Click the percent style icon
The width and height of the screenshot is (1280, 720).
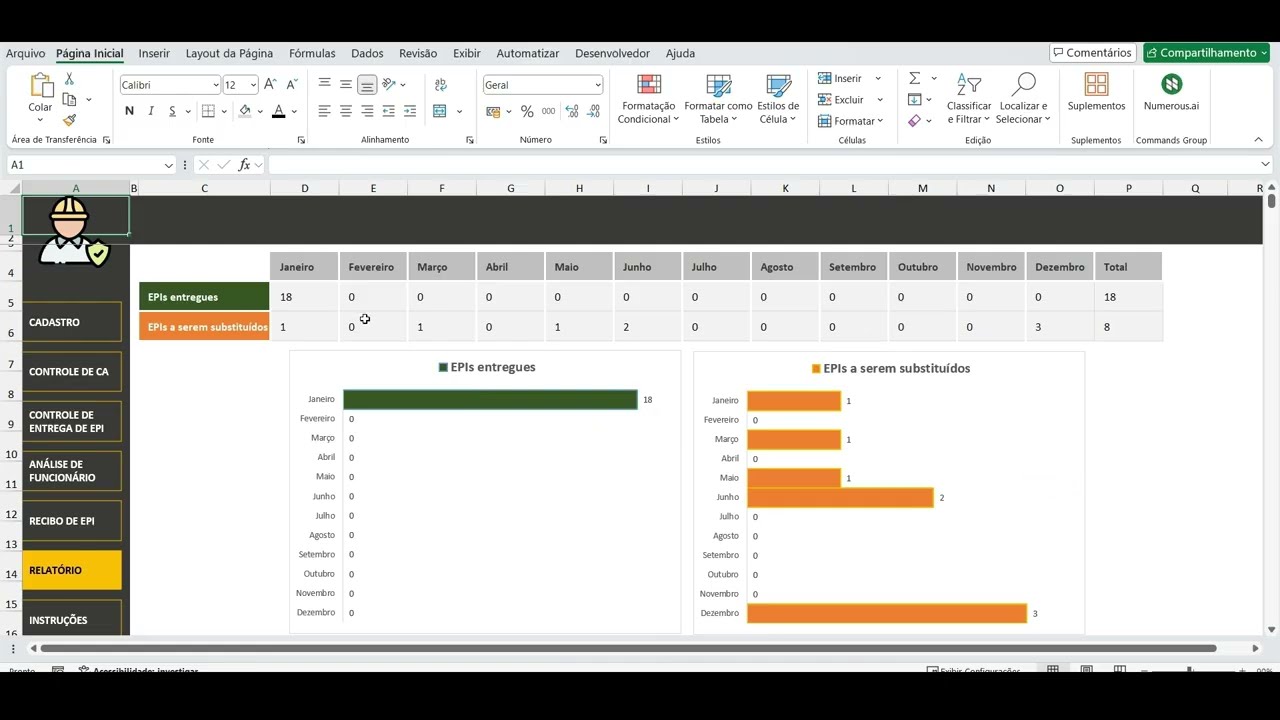click(527, 111)
